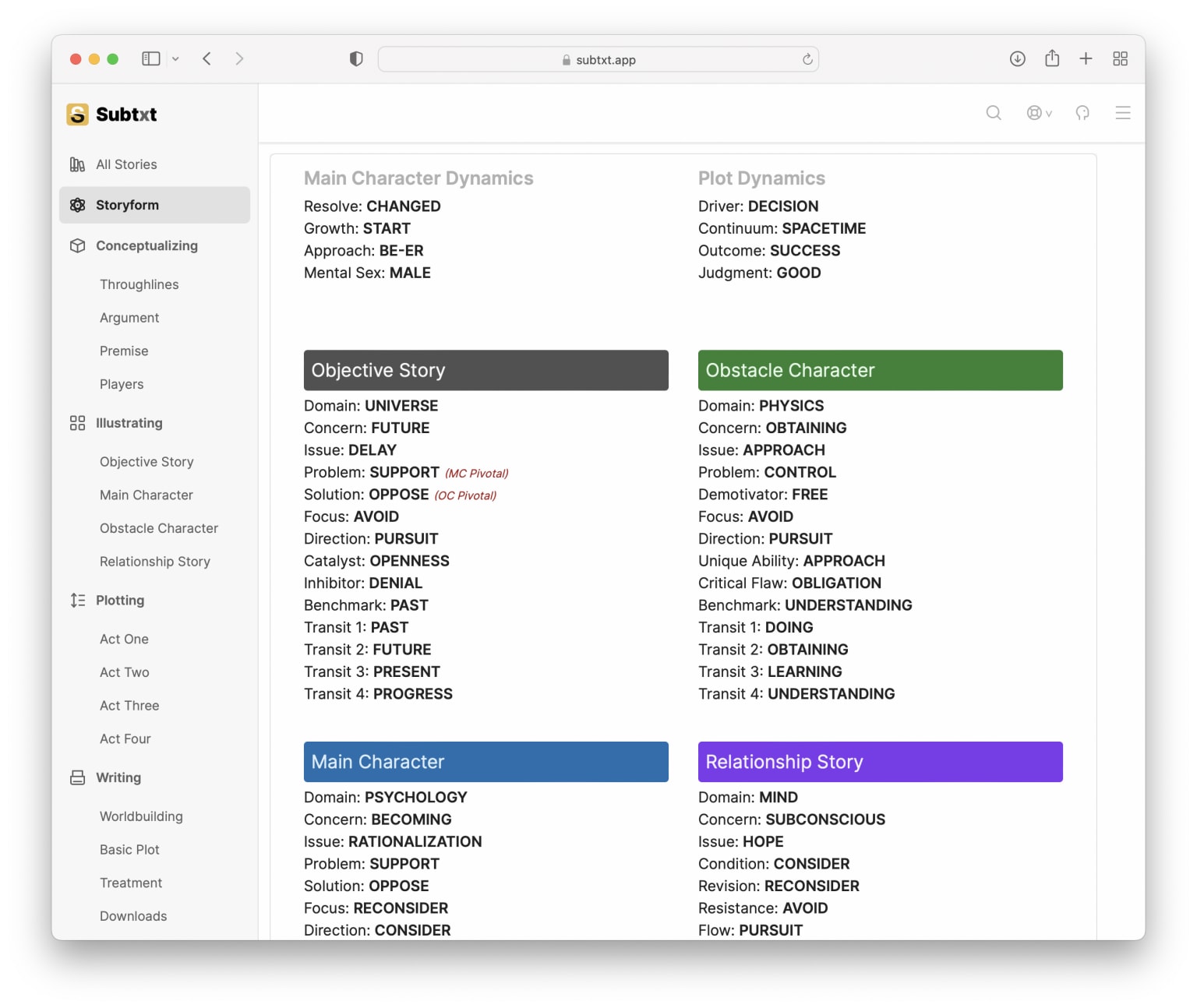Click the Storyform atom icon
1197x1008 pixels.
click(x=77, y=205)
